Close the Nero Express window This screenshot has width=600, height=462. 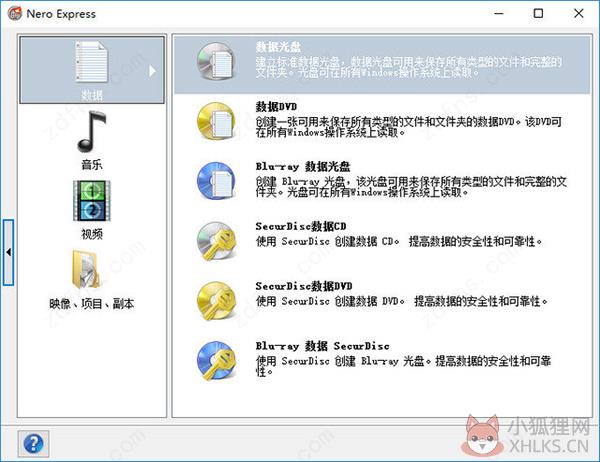[x=579, y=14]
